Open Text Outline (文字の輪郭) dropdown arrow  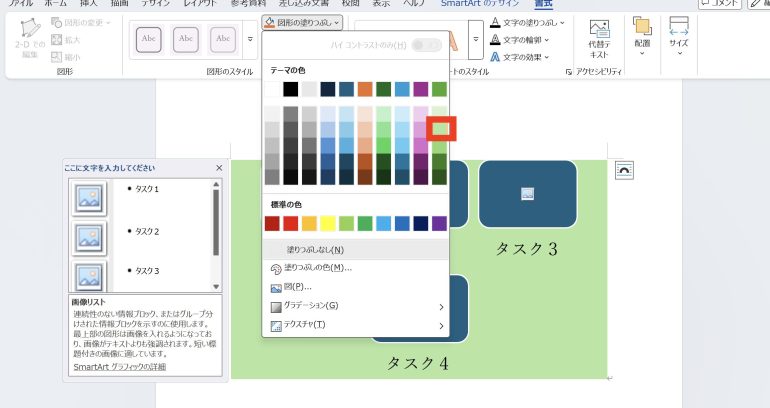(547, 40)
